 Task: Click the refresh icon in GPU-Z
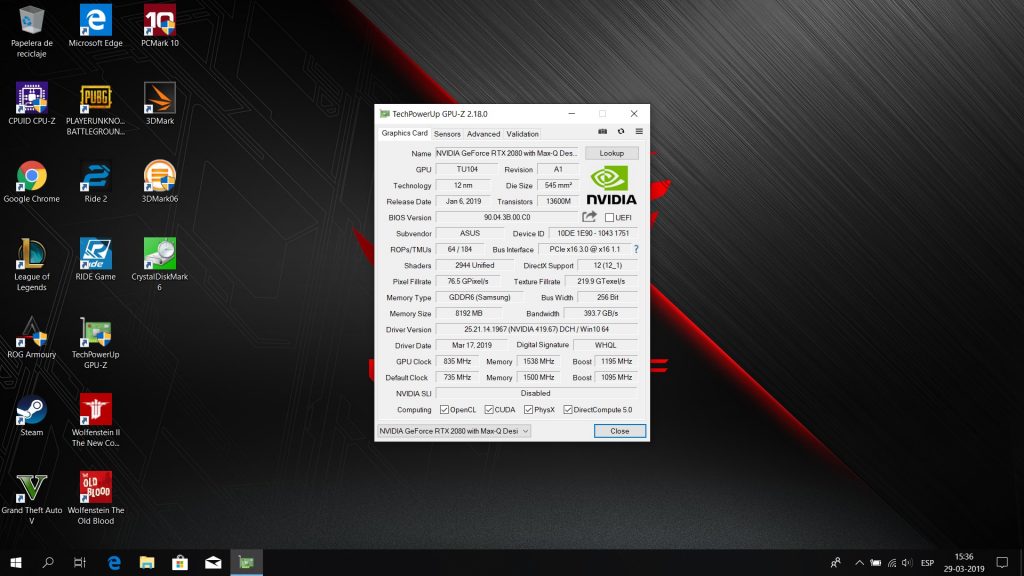tap(621, 131)
